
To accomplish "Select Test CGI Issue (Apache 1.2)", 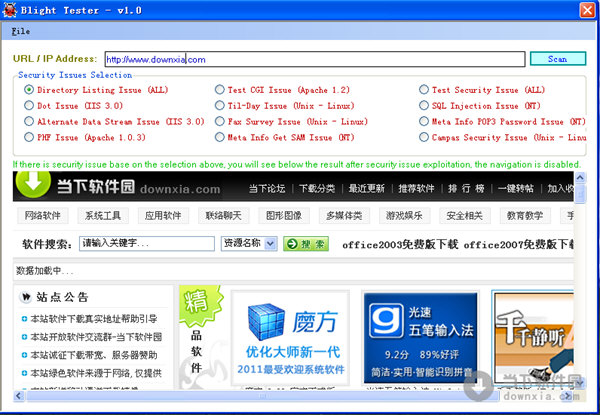I will [220, 90].
